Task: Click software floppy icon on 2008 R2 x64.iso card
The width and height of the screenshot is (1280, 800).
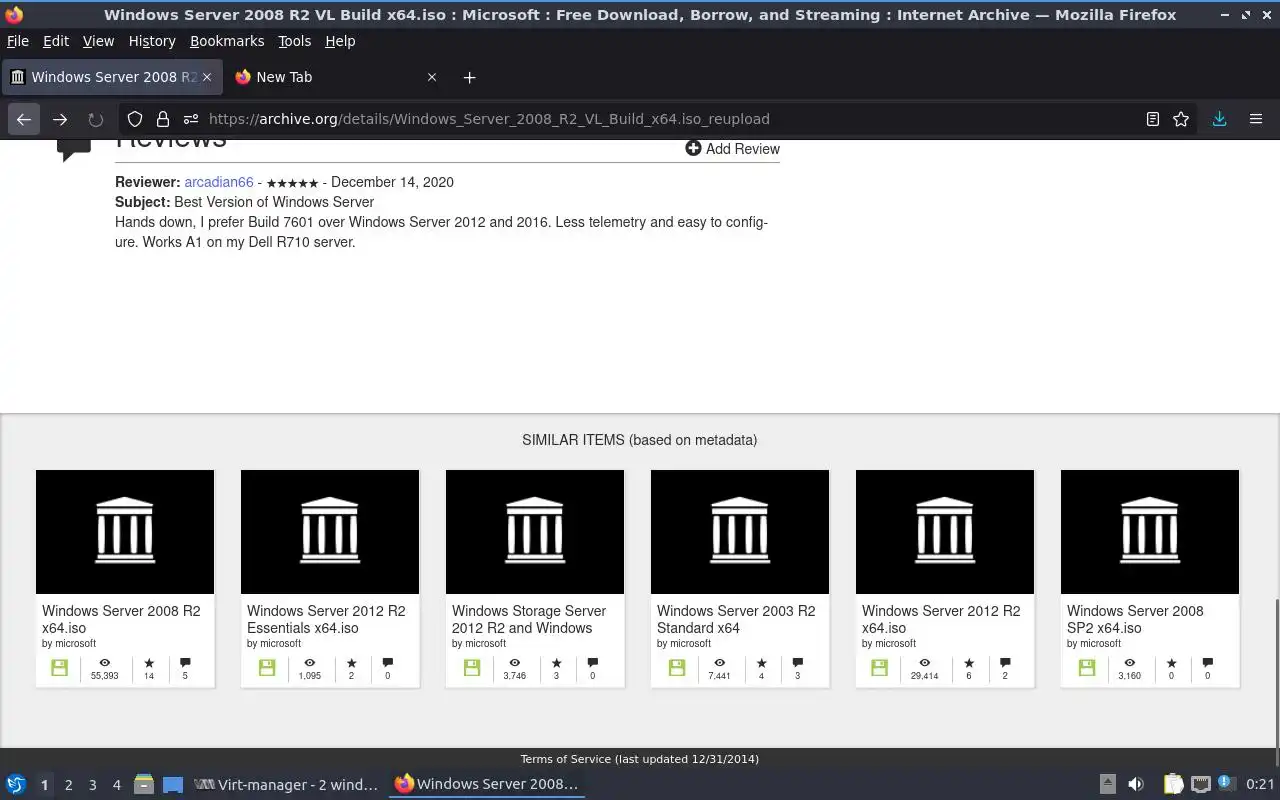Action: click(60, 668)
